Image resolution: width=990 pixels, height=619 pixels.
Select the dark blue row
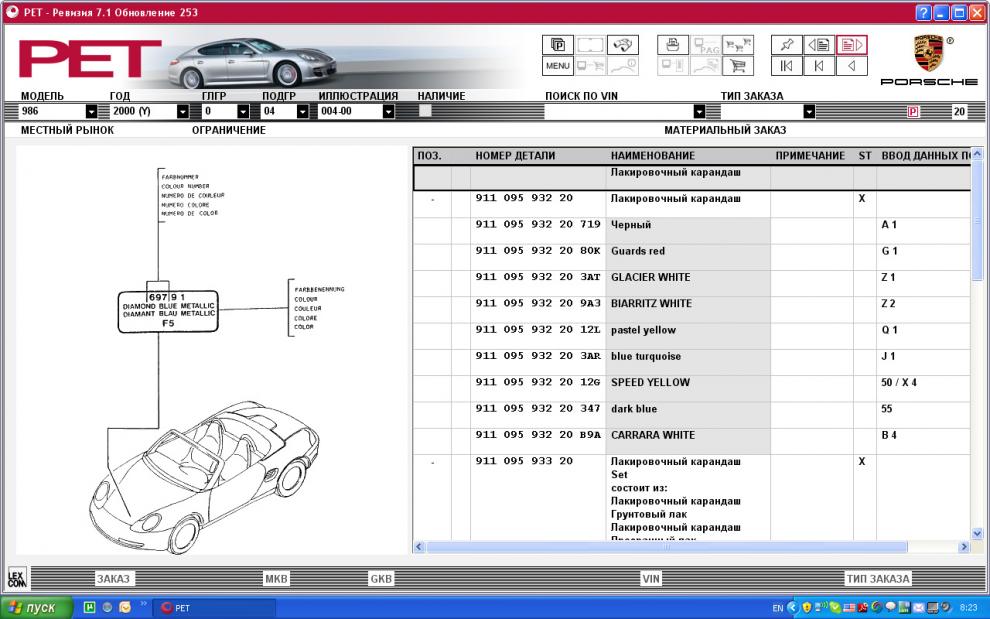tap(691, 415)
